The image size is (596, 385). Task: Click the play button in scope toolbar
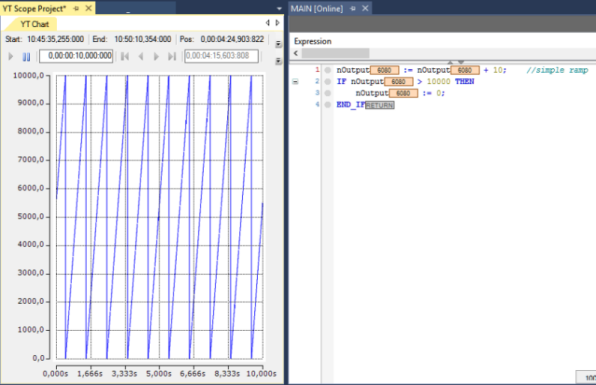click(x=11, y=57)
